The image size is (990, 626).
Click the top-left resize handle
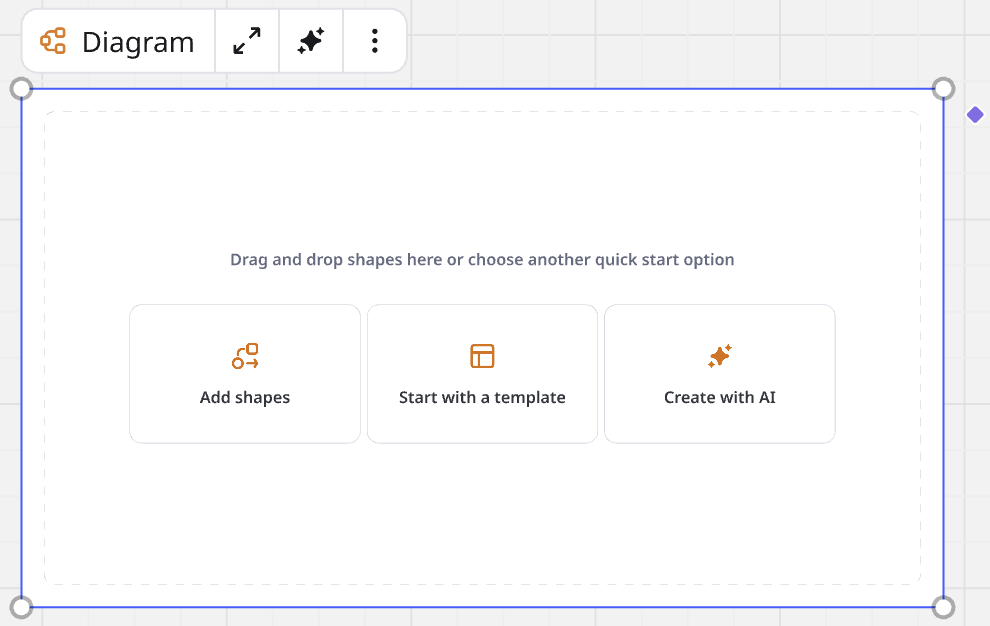pos(21,89)
